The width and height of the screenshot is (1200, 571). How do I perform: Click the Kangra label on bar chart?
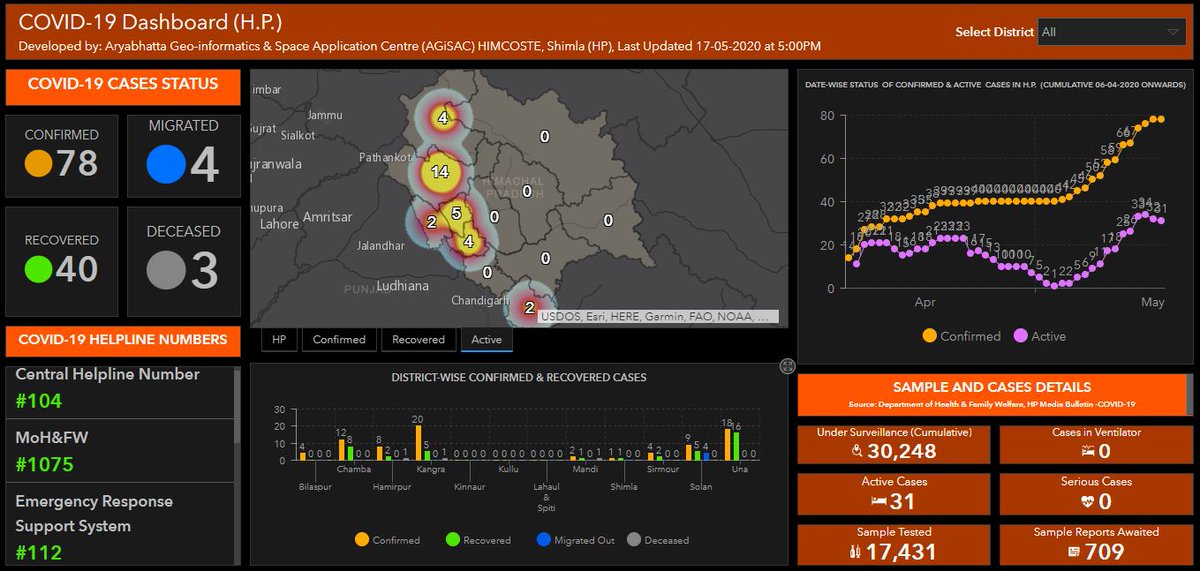coord(429,469)
